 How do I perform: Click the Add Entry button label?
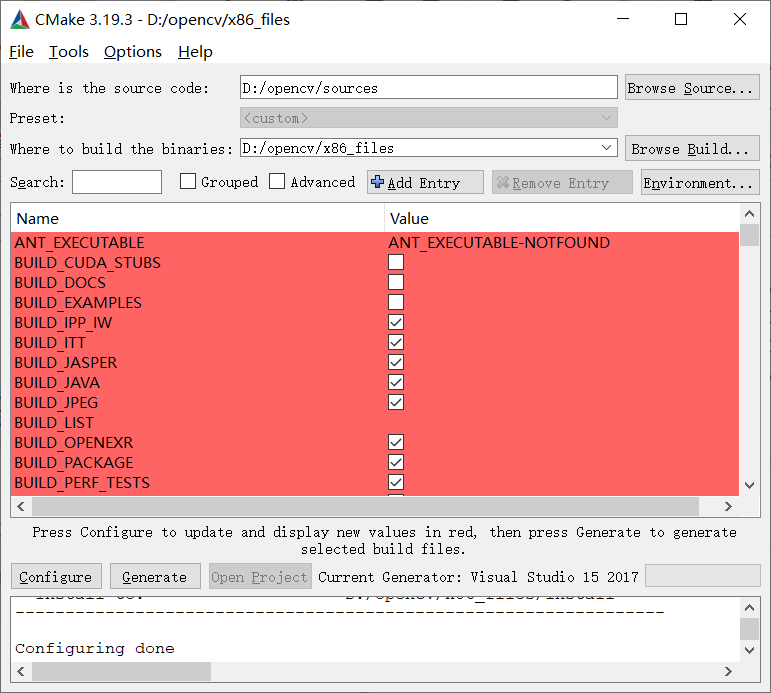tap(424, 183)
